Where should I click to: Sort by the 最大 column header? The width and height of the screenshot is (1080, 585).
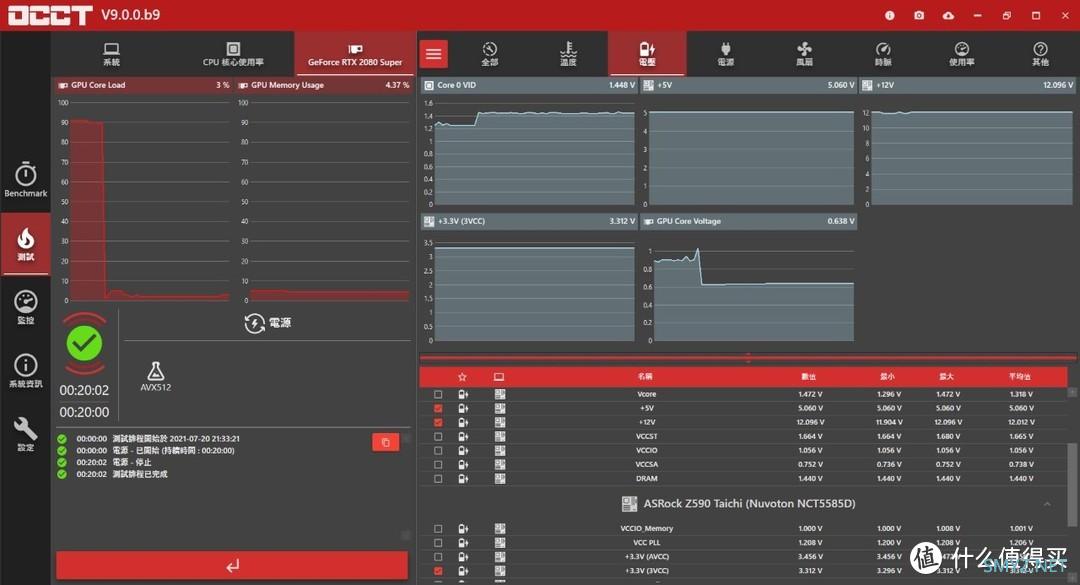[946, 377]
